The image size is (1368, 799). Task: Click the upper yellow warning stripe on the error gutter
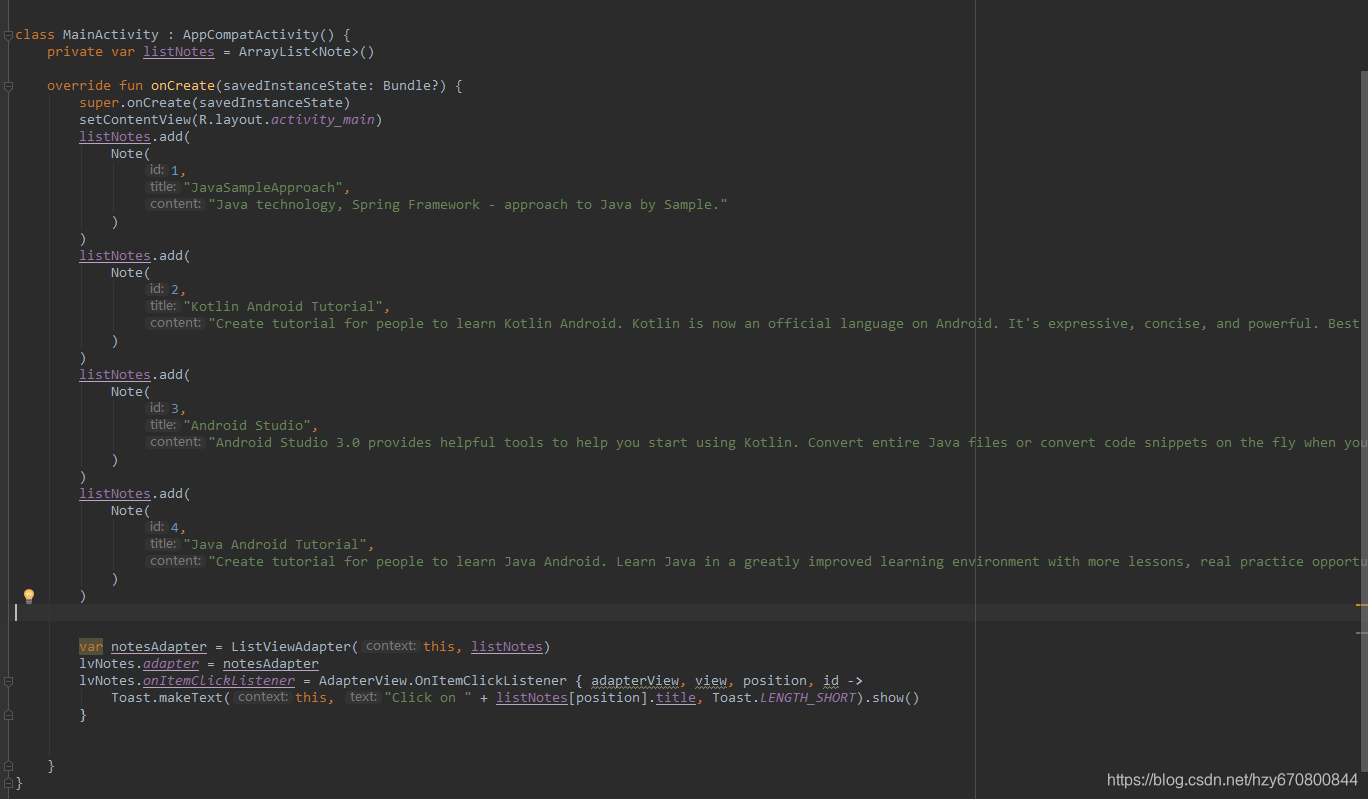pos(1362,604)
